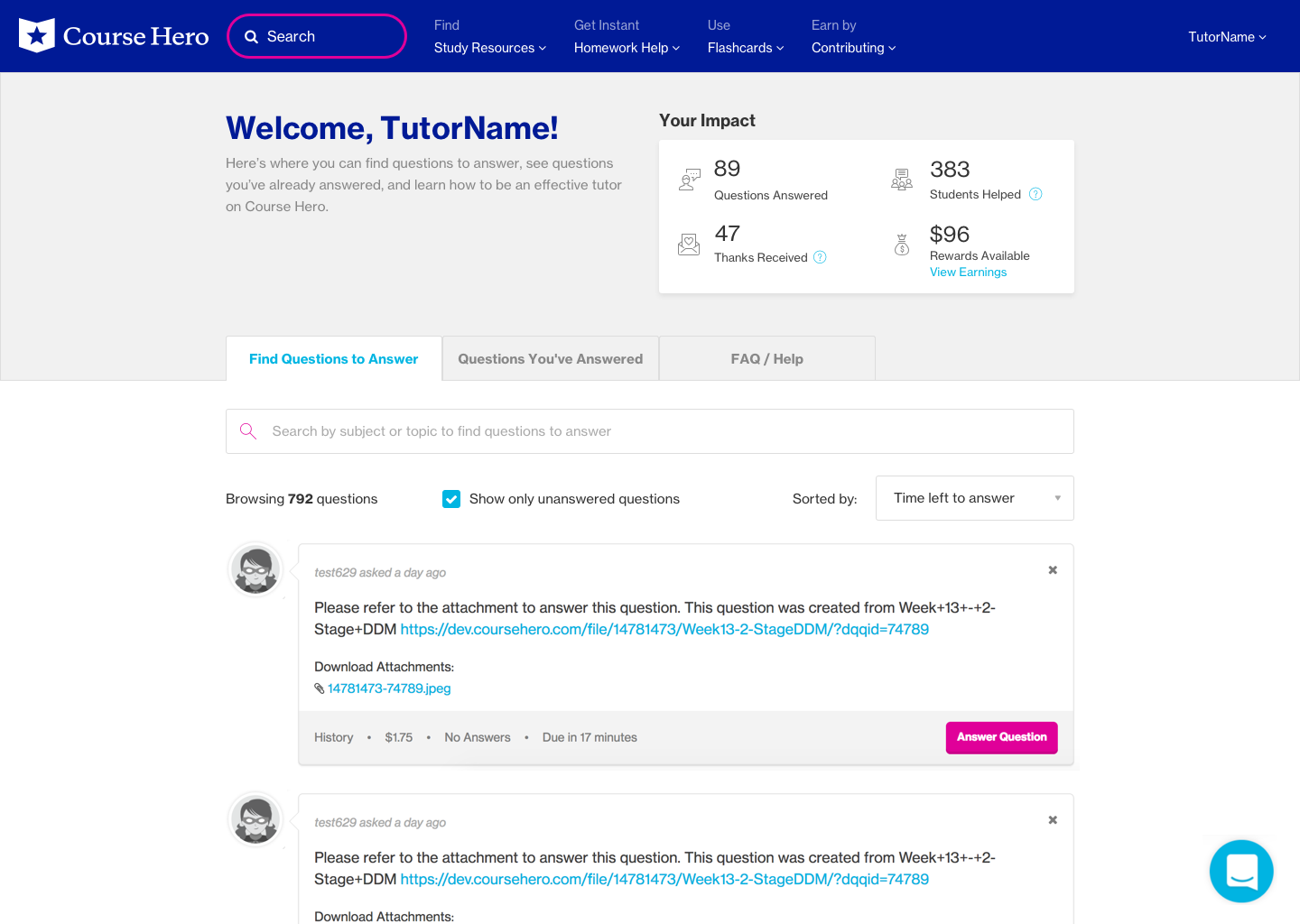Open first question's coursehero file link

[664, 630]
